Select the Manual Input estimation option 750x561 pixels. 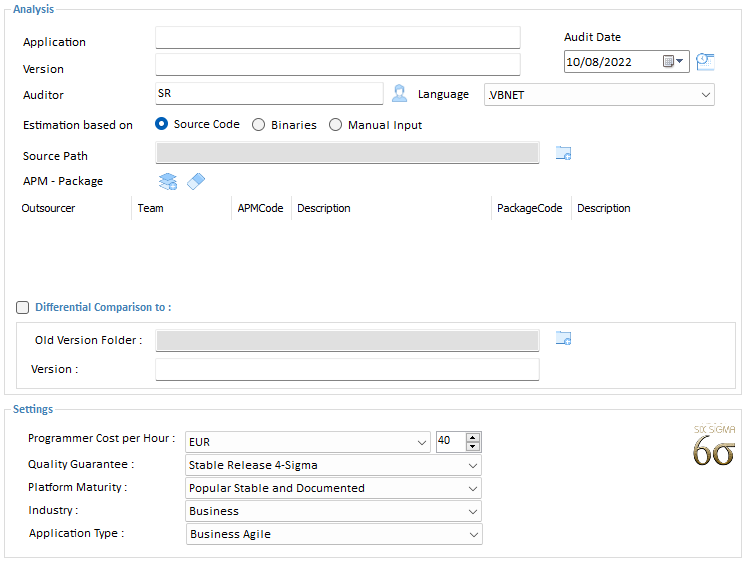click(335, 125)
